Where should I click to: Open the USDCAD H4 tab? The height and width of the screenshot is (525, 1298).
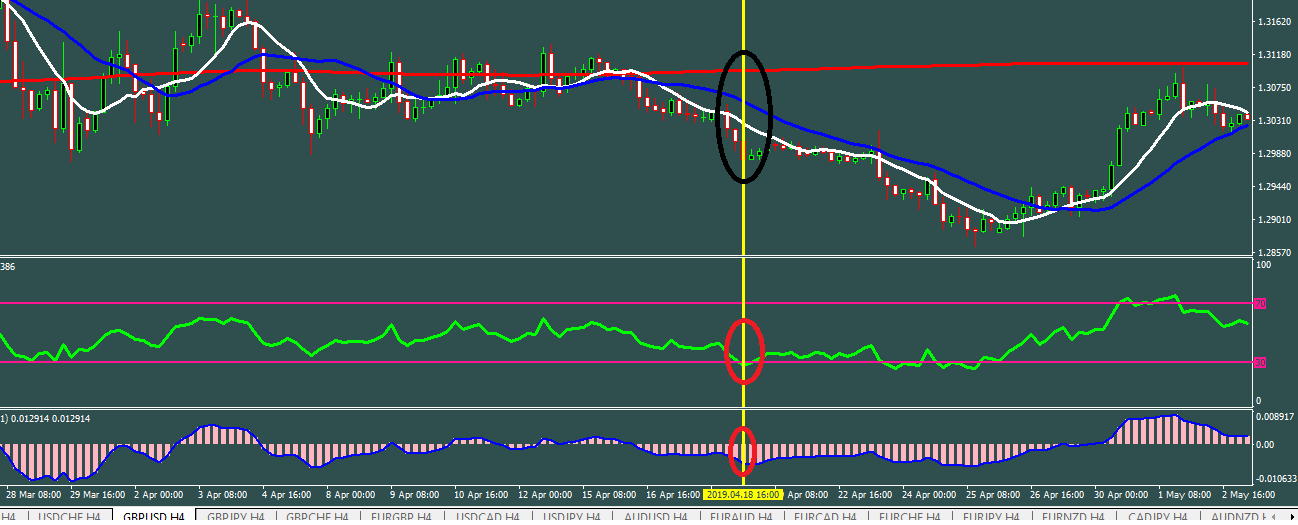[484, 517]
